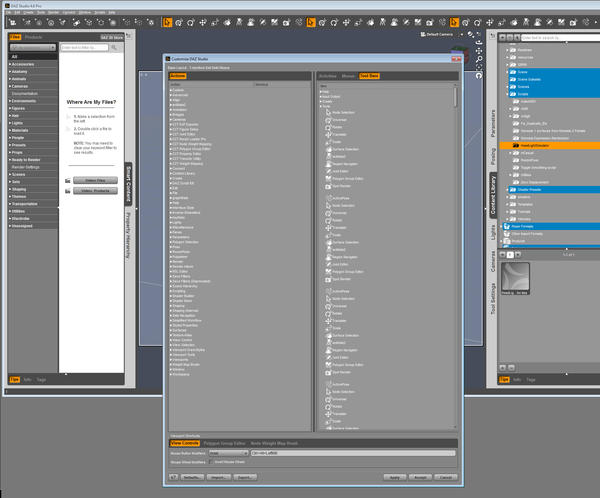Switch to the Menus tab in Customize dialog
The height and width of the screenshot is (498, 600).
(x=348, y=76)
